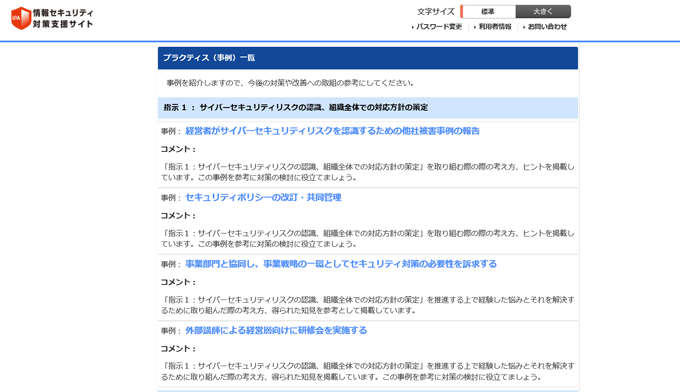The width and height of the screenshot is (680, 392).
Task: Set text size to 標準
Action: (x=488, y=12)
